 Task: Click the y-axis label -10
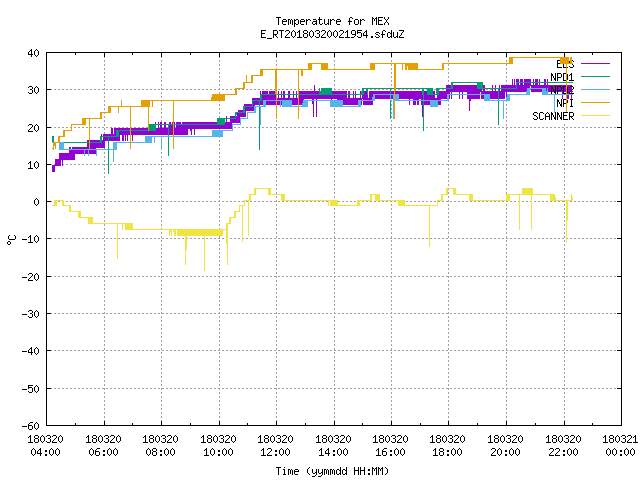(x=31, y=239)
